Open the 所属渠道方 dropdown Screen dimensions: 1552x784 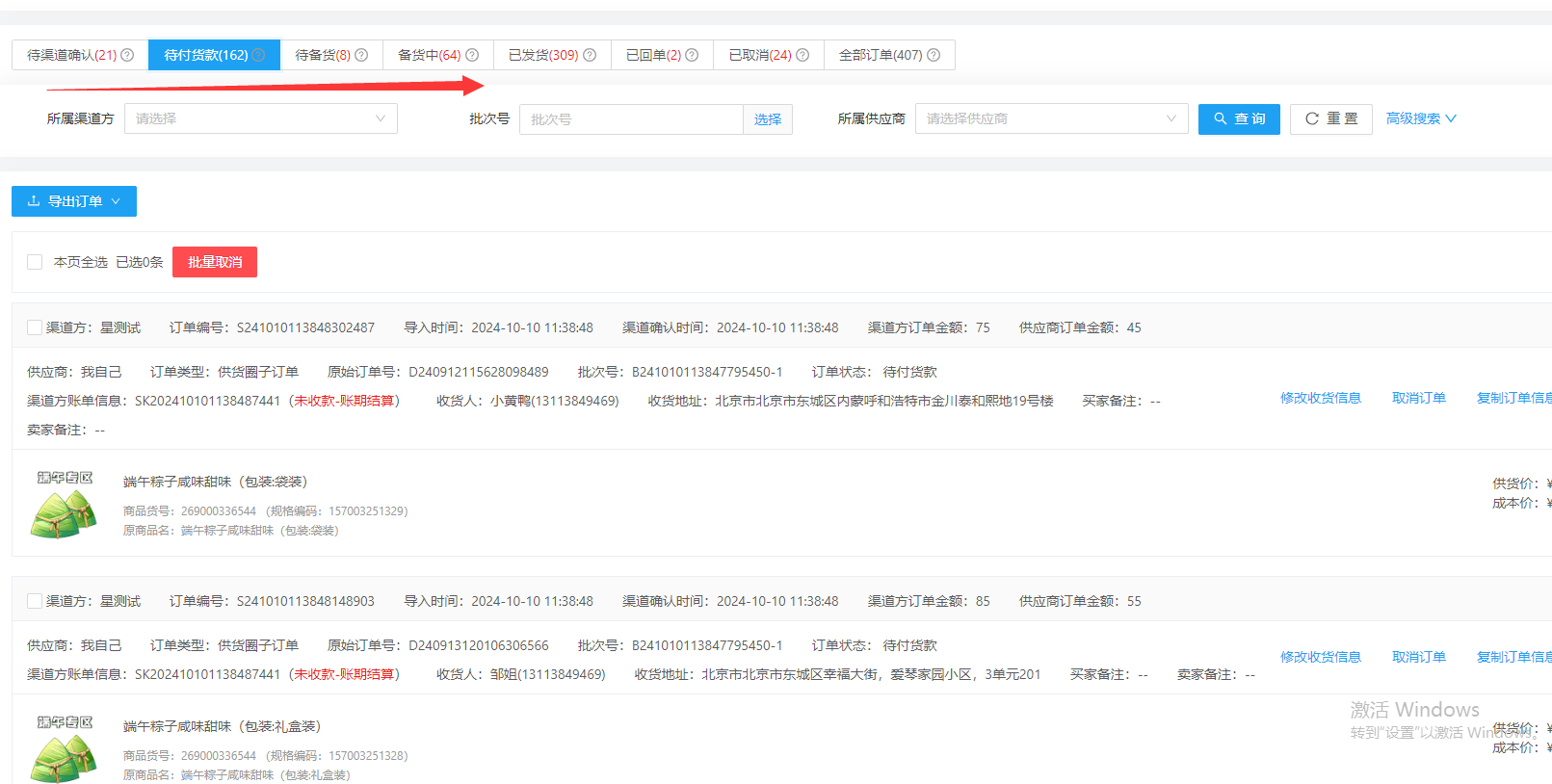(x=260, y=118)
